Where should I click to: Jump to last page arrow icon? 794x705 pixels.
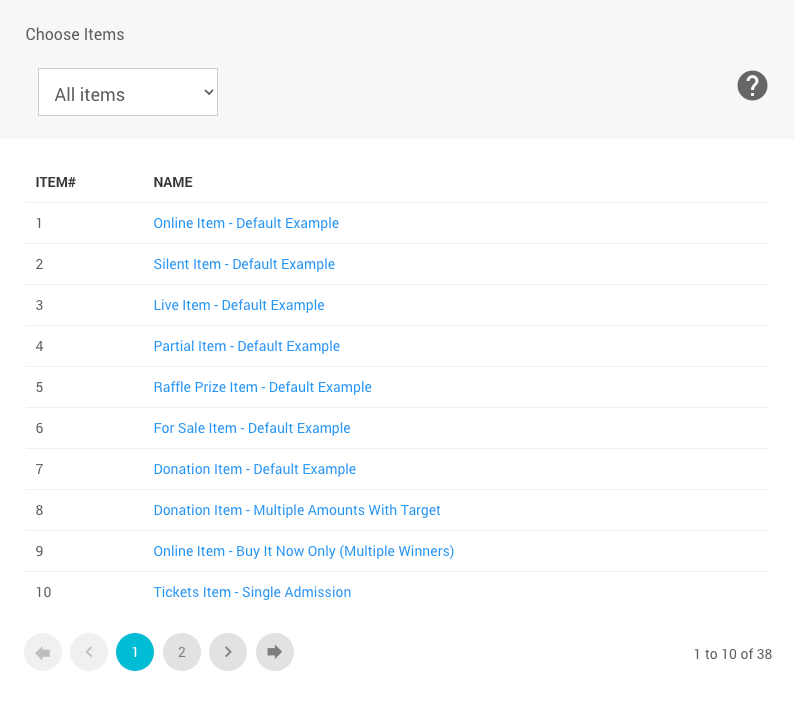coord(275,652)
